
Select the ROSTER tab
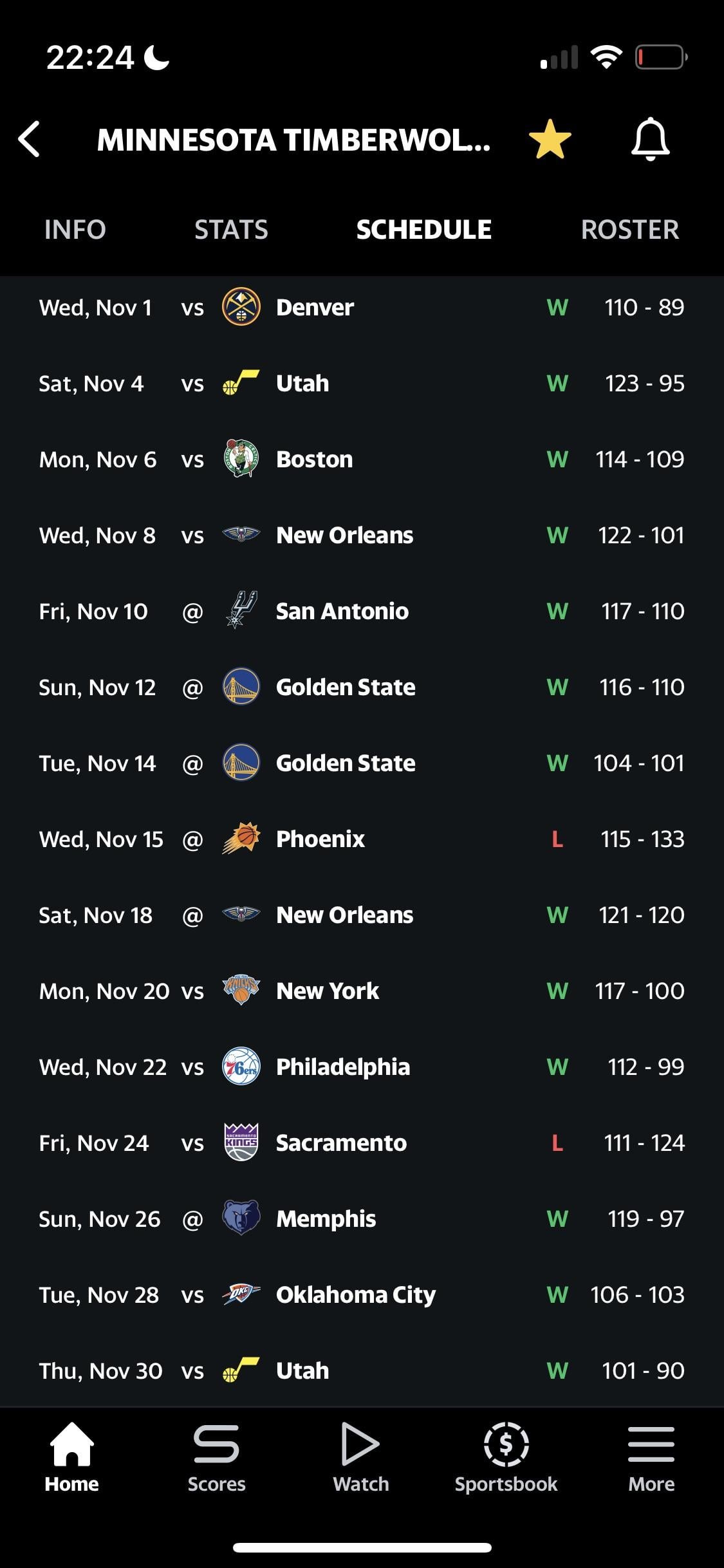(x=629, y=230)
